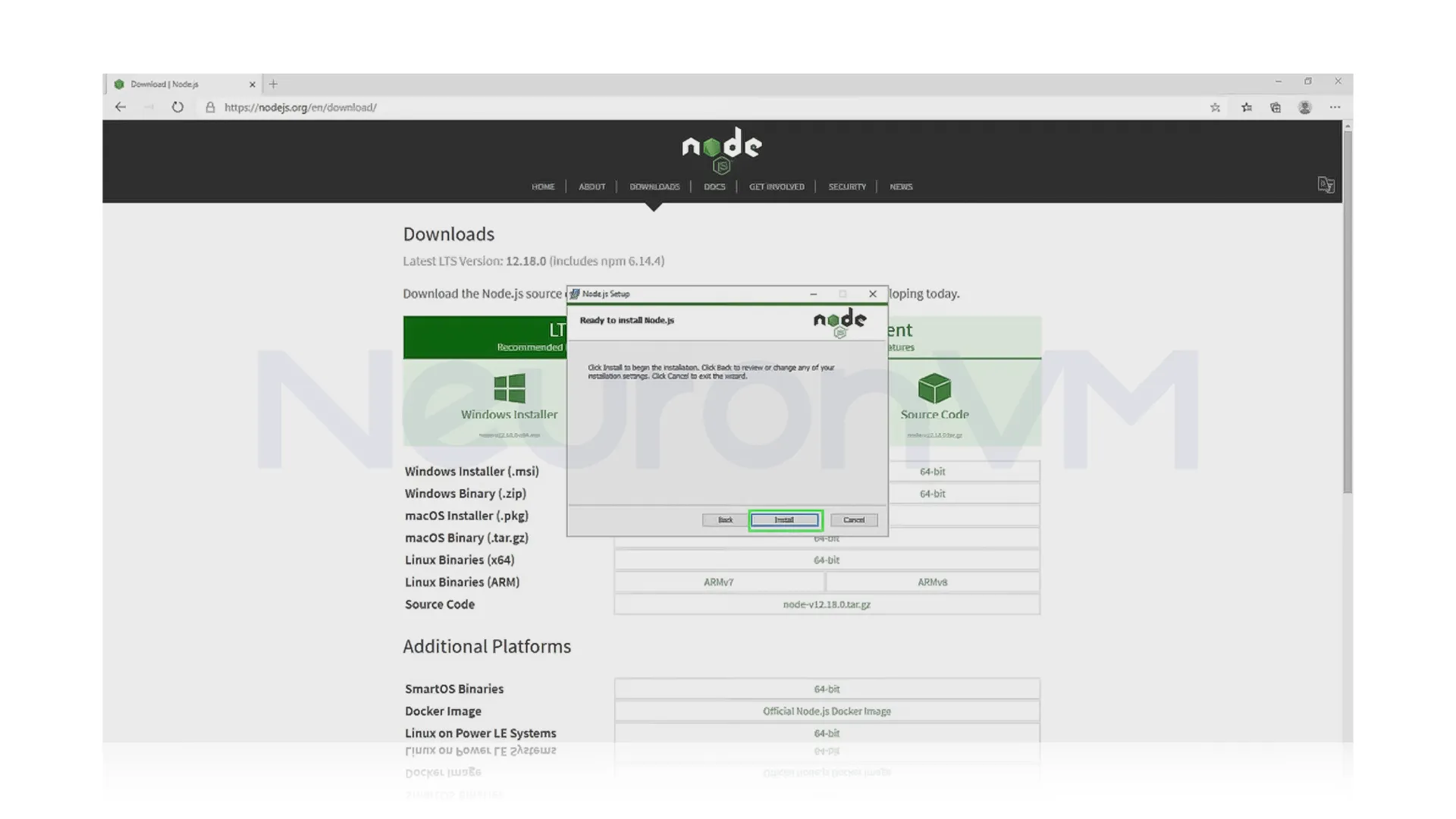Click the Docker Image row label

[x=443, y=711]
